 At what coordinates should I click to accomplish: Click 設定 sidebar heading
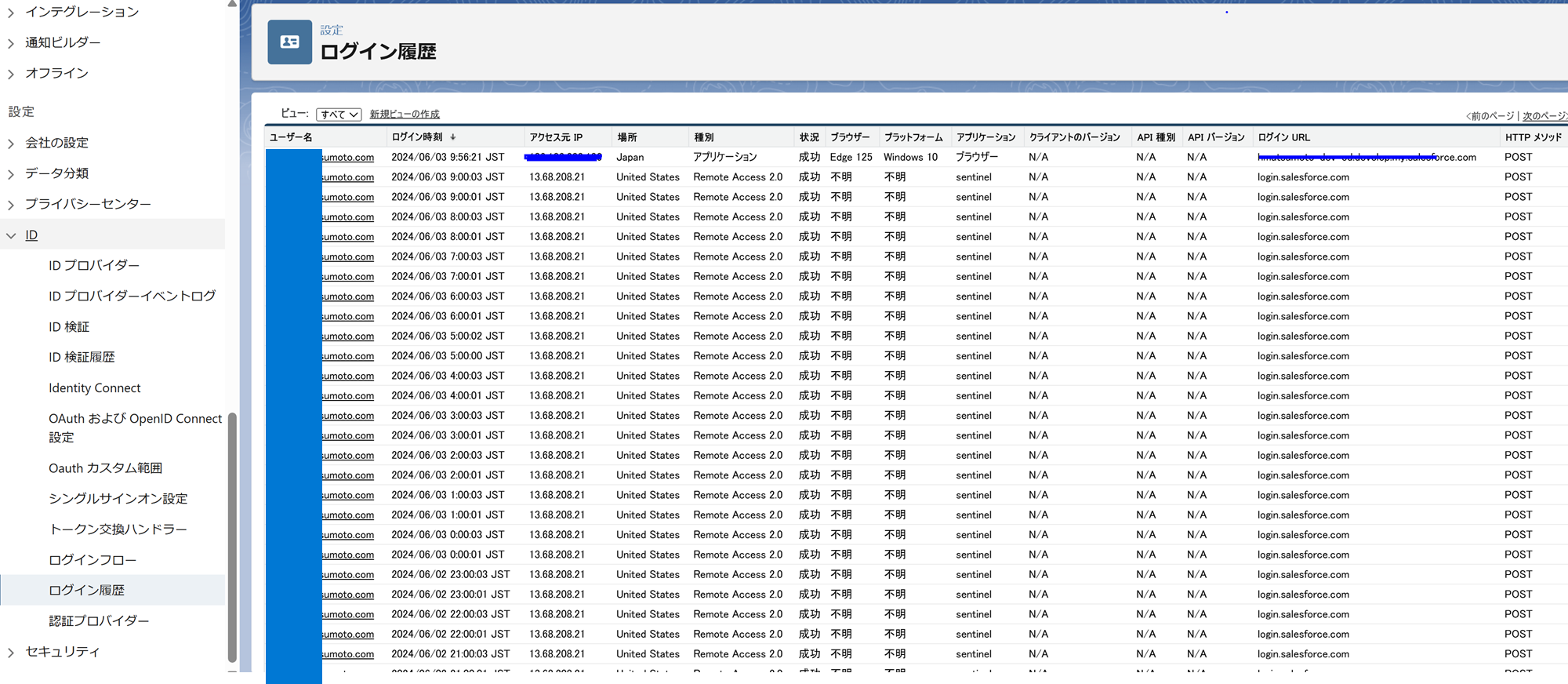21,112
